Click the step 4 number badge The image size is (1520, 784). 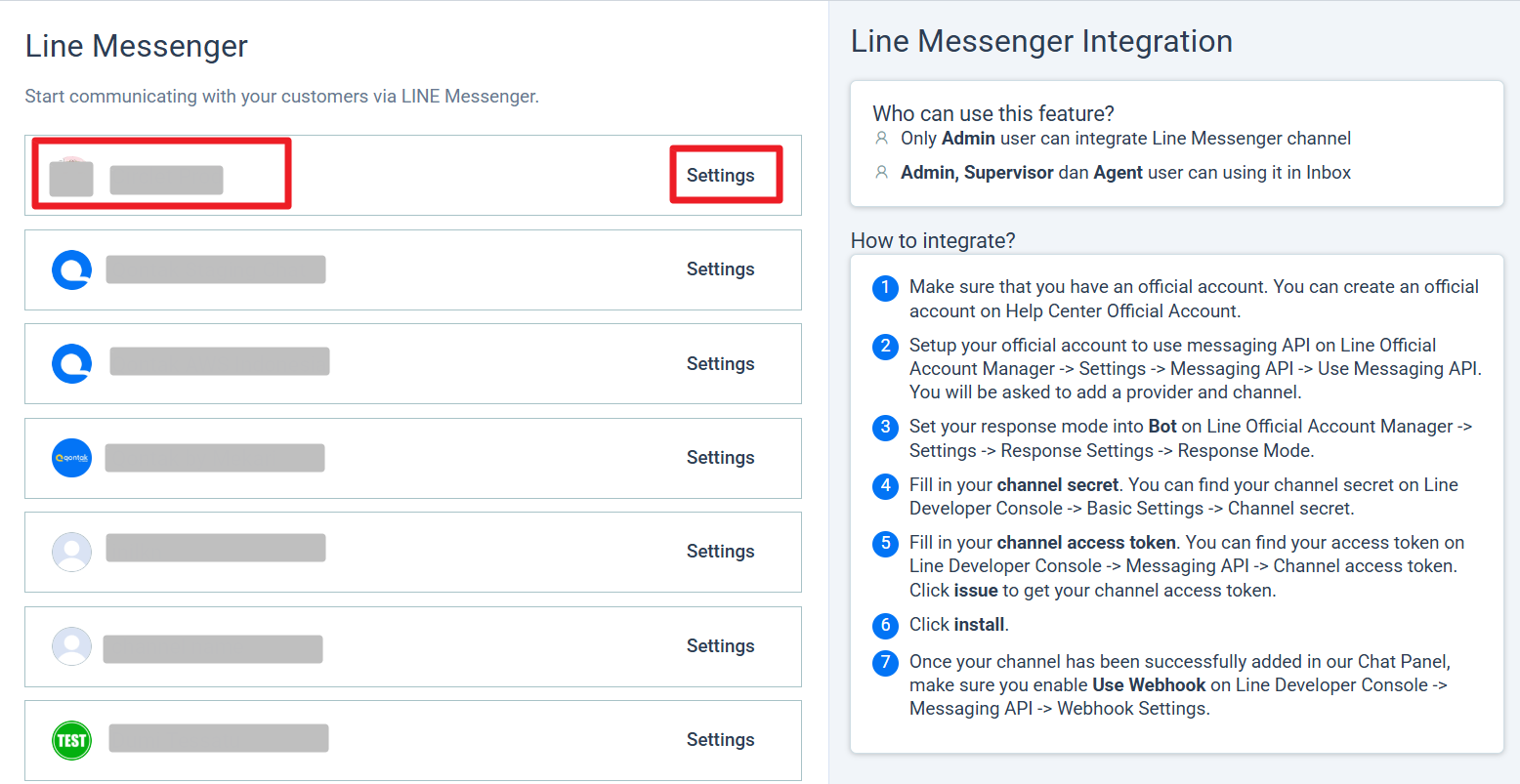[x=885, y=486]
